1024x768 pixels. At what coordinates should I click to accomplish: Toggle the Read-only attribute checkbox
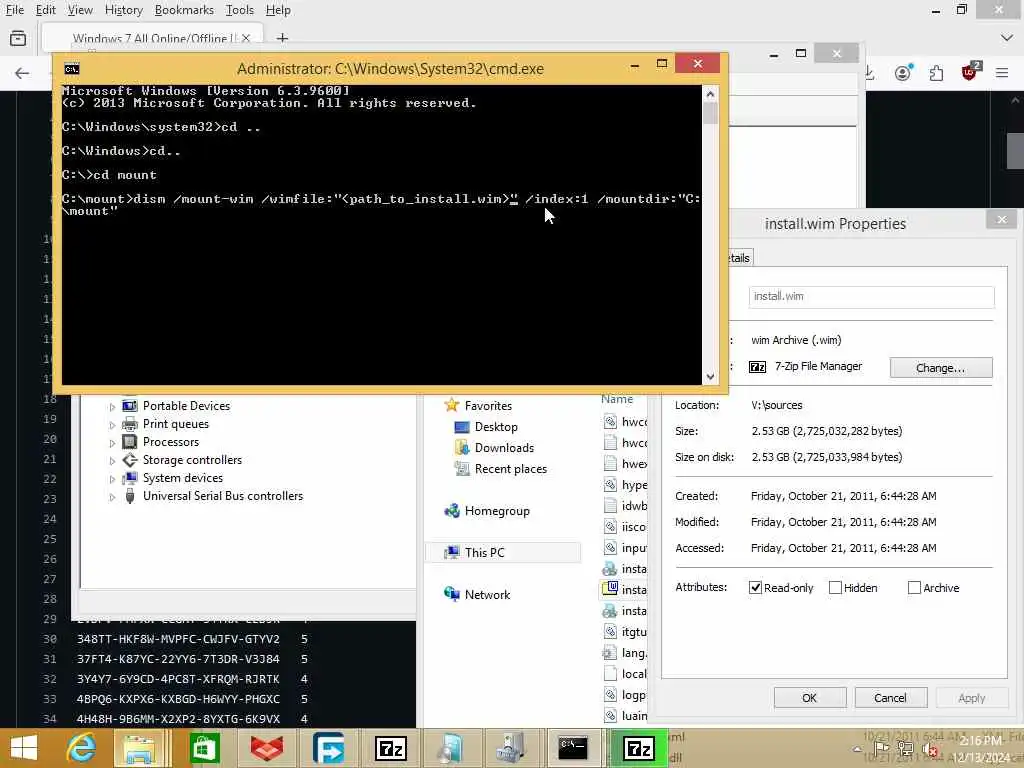coord(756,588)
